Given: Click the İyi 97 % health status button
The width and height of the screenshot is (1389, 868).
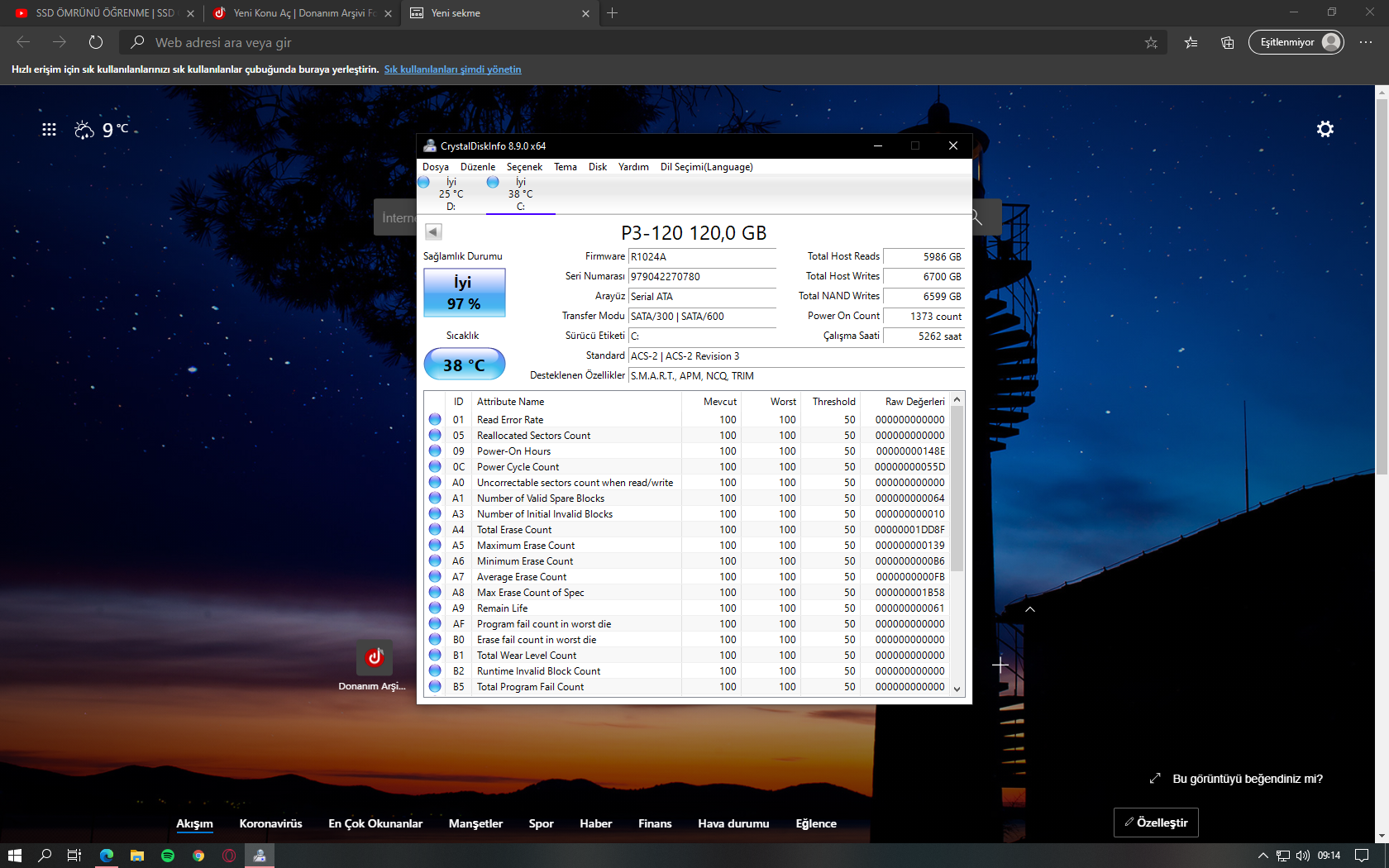Looking at the screenshot, I should pos(464,293).
